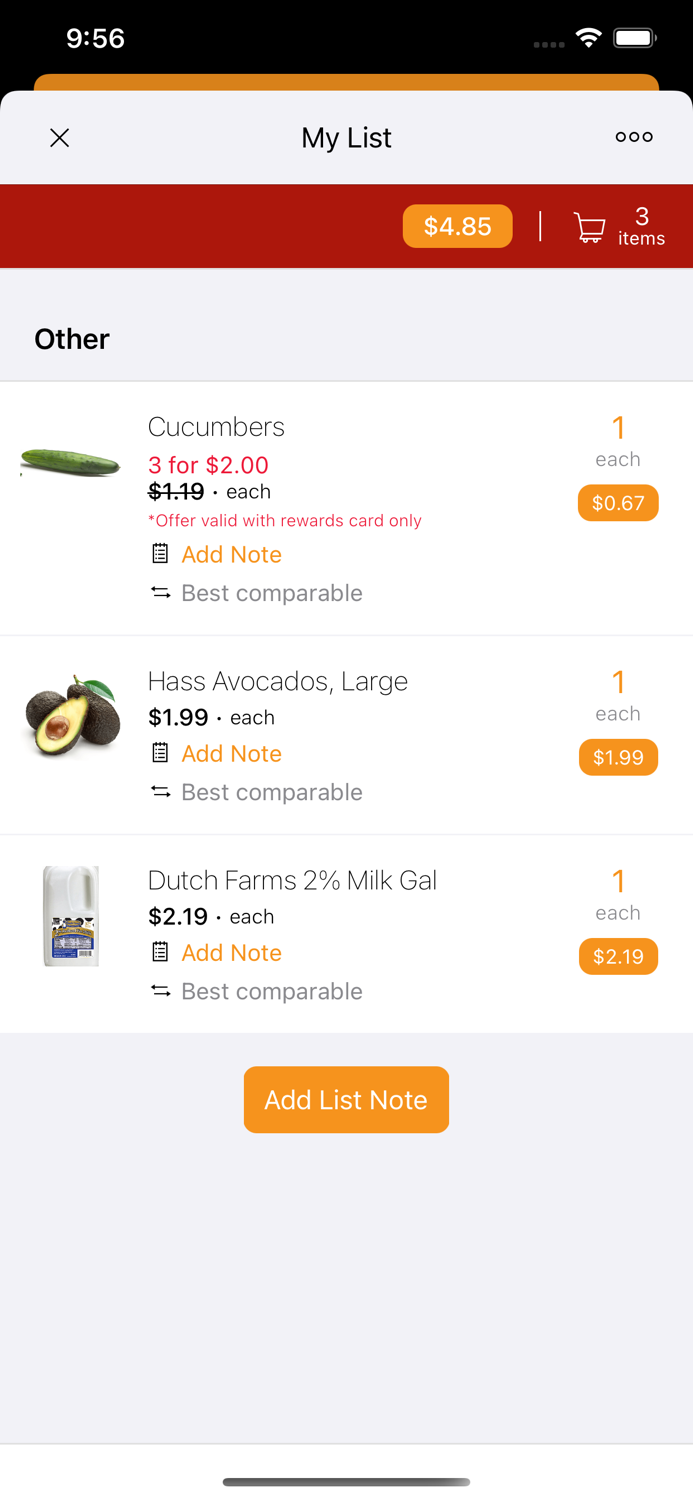Click the note icon for Dutch Farms Milk
The width and height of the screenshot is (693, 1500).
[x=159, y=952]
